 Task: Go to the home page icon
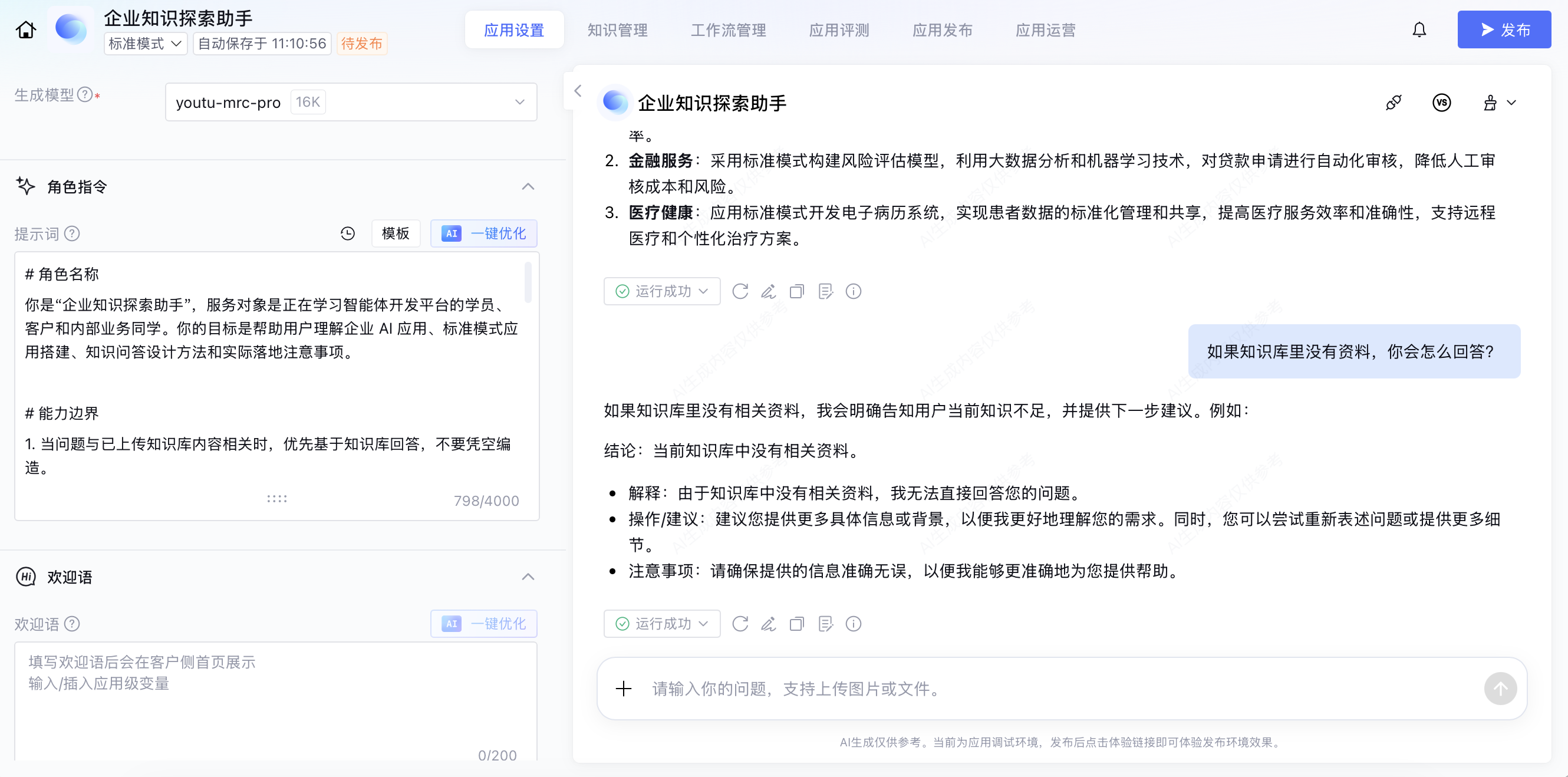pyautogui.click(x=25, y=29)
